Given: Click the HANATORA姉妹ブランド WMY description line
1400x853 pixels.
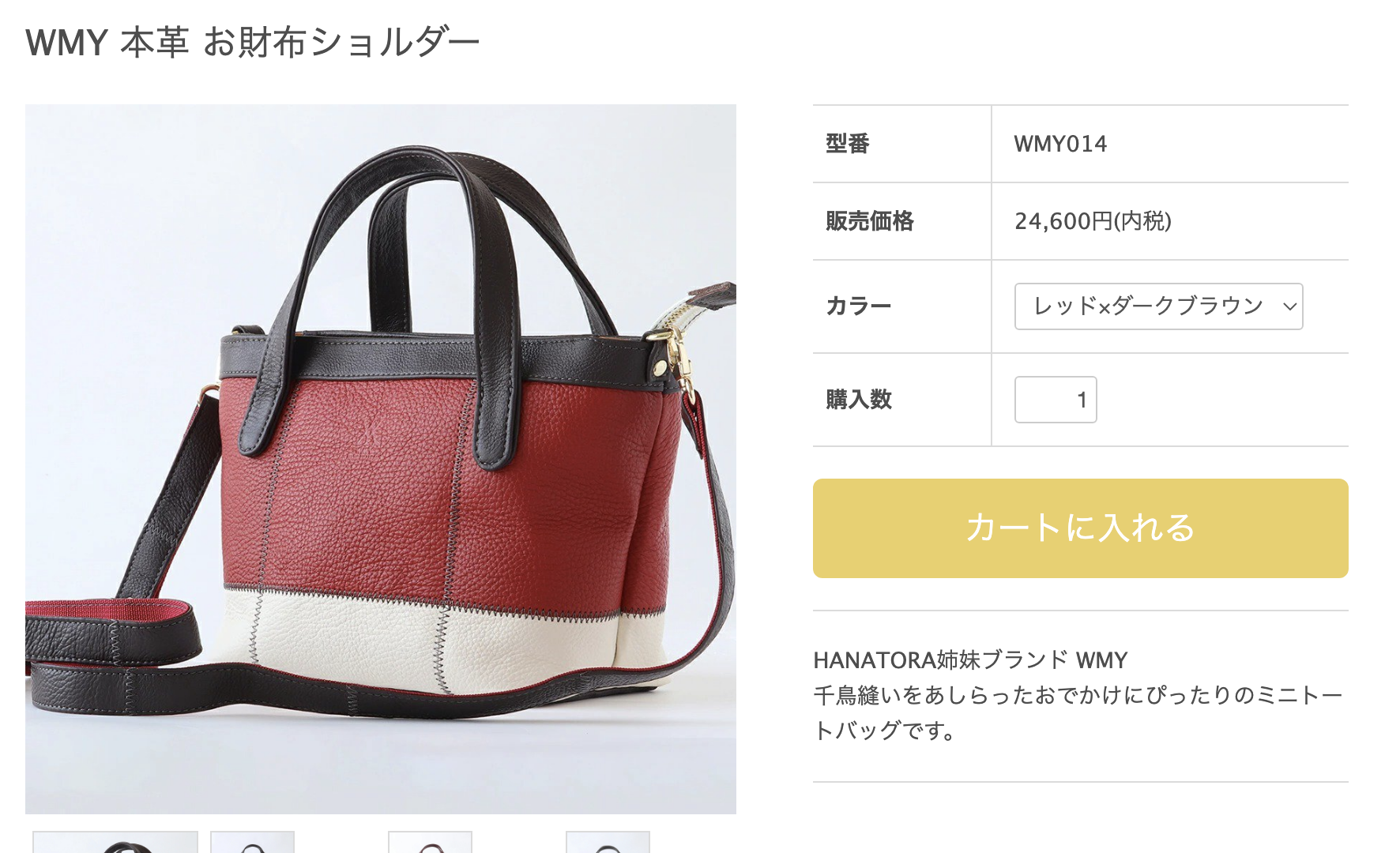Looking at the screenshot, I should (970, 660).
